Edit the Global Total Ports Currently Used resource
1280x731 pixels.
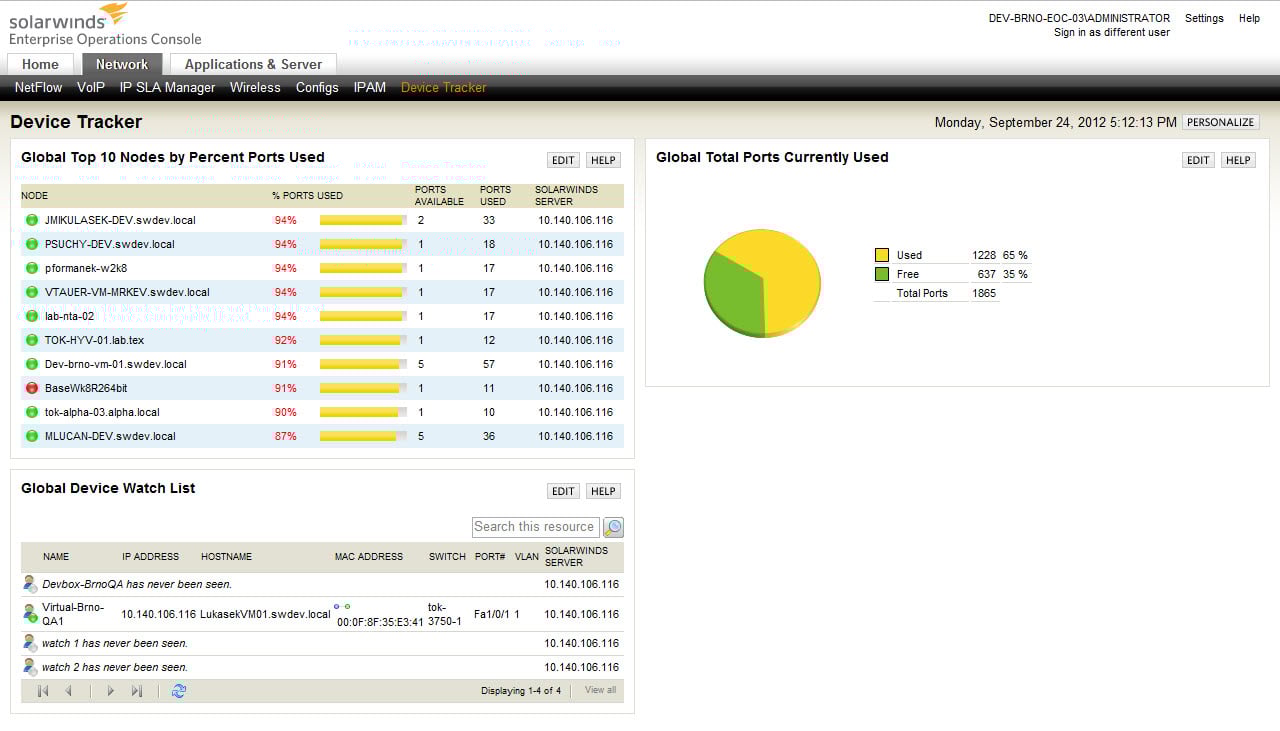1198,160
